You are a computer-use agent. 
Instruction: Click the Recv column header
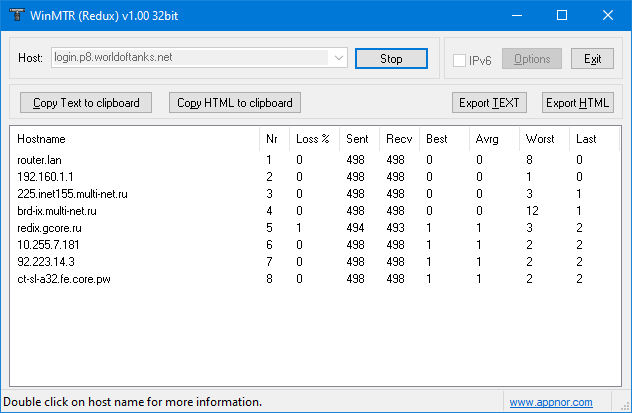coord(399,139)
